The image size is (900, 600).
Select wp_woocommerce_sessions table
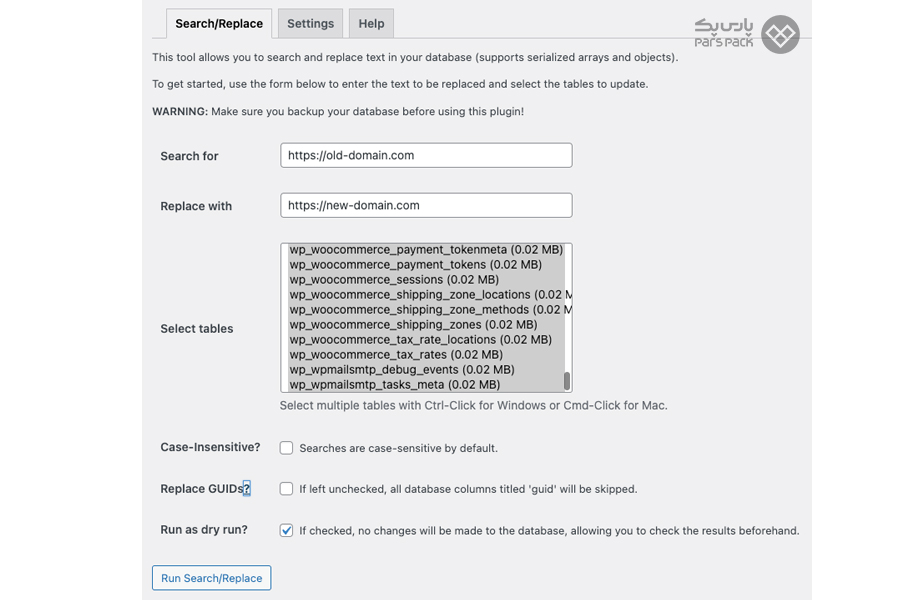(x=426, y=280)
